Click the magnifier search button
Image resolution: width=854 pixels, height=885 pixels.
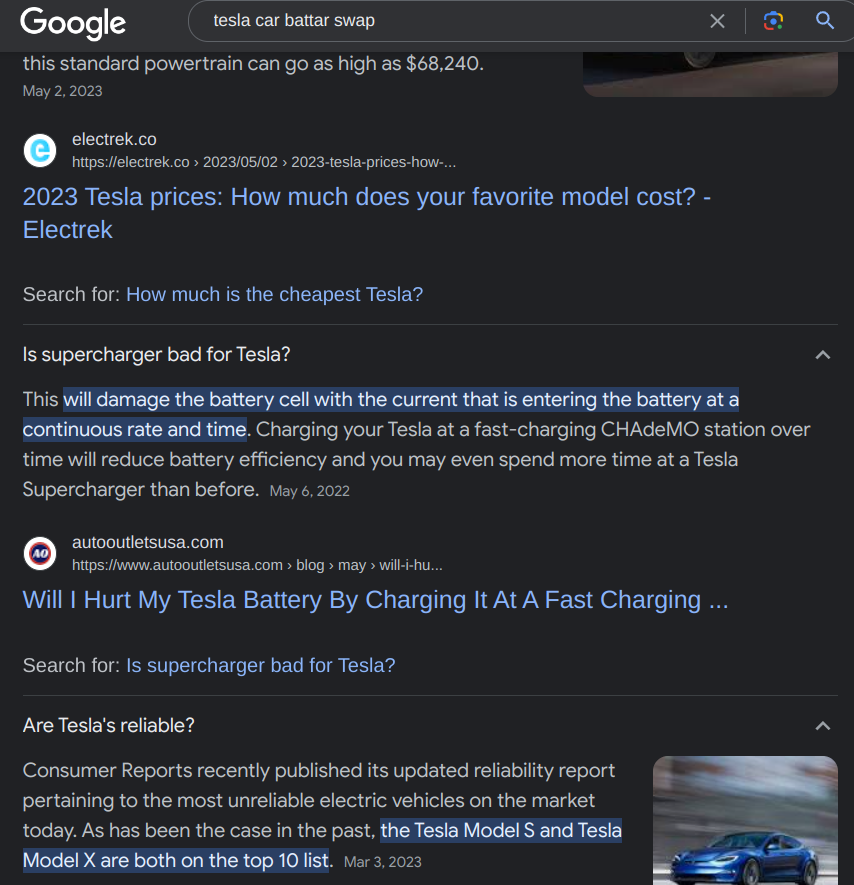point(825,21)
